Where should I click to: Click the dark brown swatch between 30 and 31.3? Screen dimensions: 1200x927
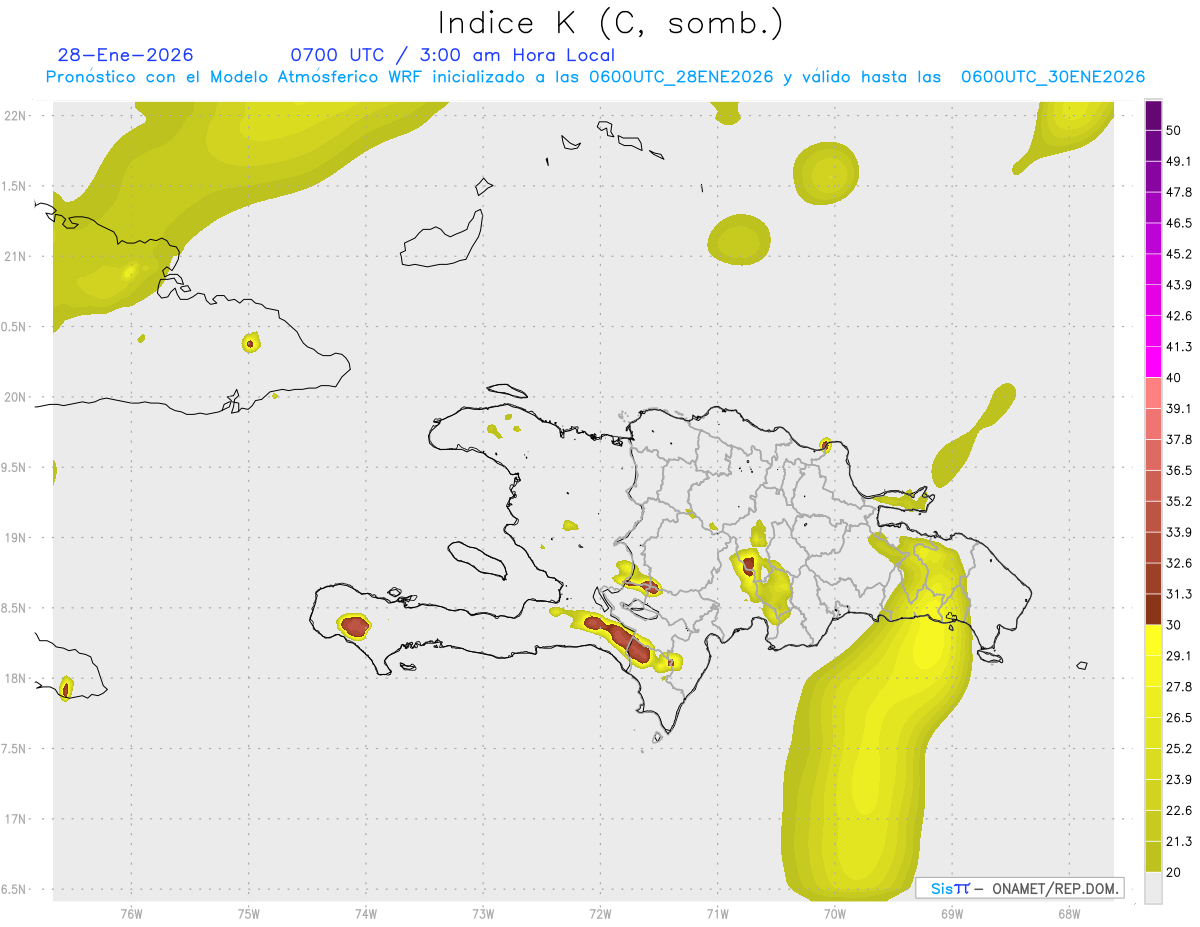(x=1154, y=609)
